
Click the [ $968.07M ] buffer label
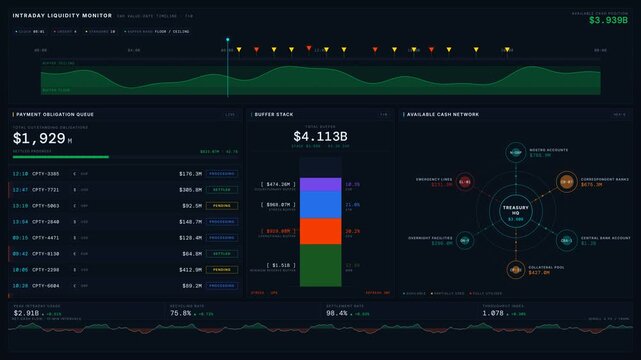pos(278,204)
